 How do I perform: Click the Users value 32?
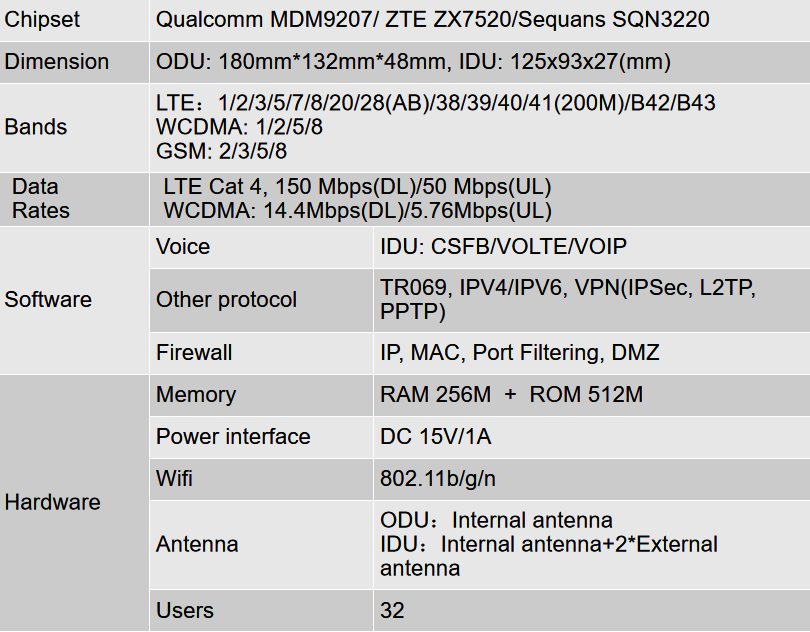click(392, 611)
